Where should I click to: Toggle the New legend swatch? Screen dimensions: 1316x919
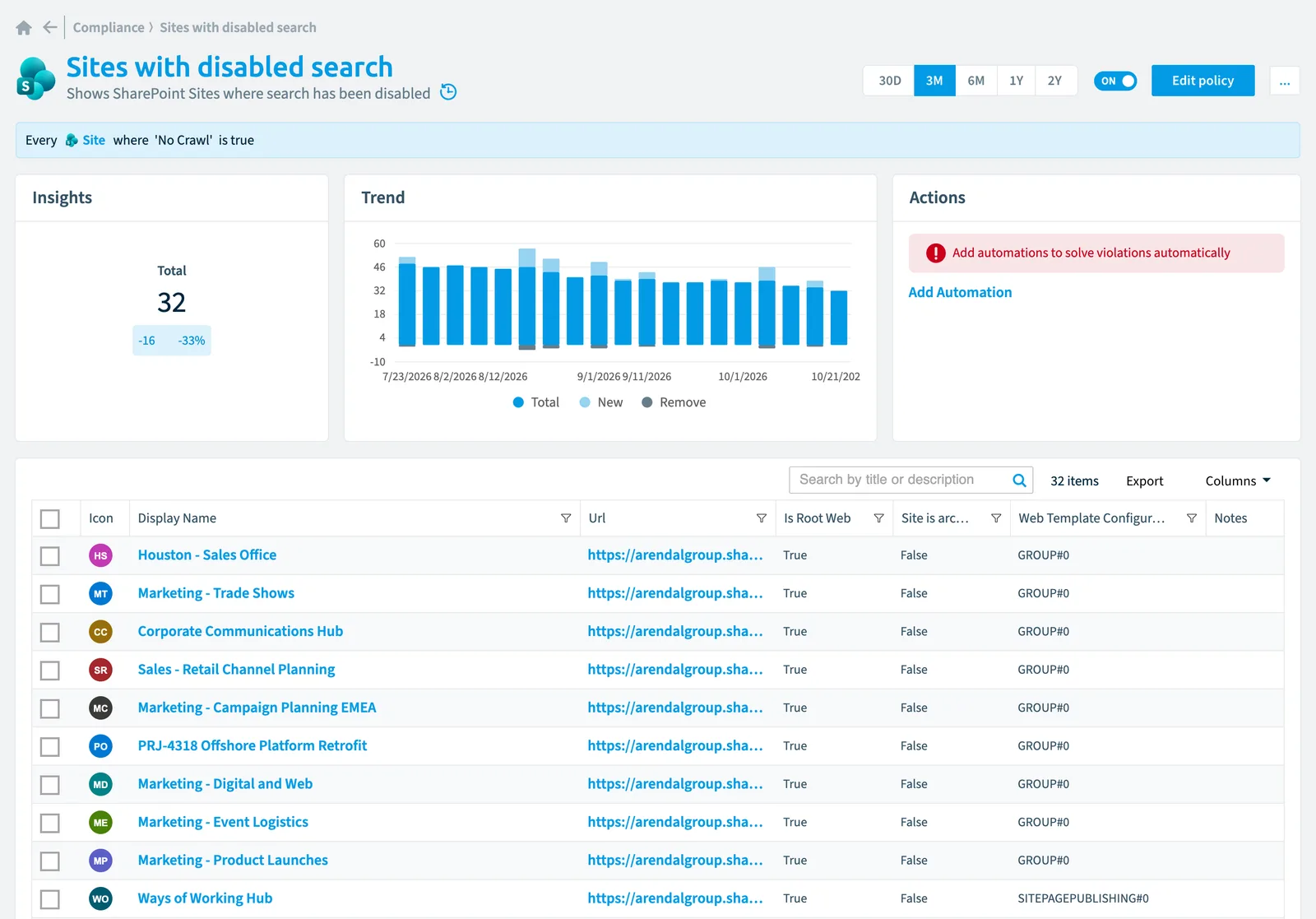click(585, 402)
